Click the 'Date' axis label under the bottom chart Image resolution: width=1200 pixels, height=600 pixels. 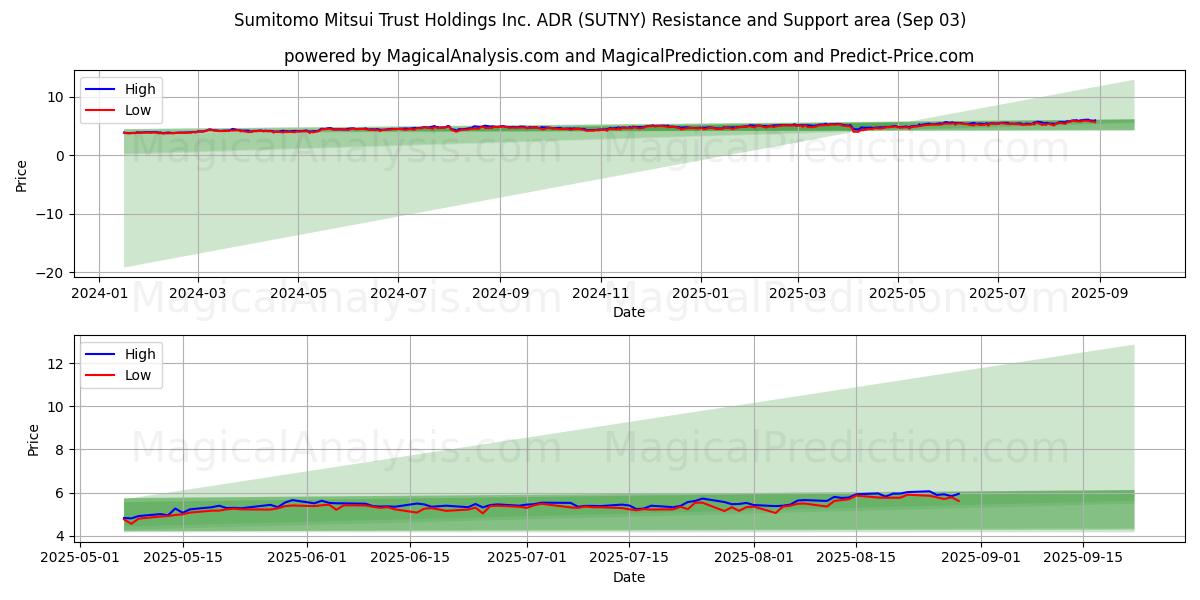629,577
